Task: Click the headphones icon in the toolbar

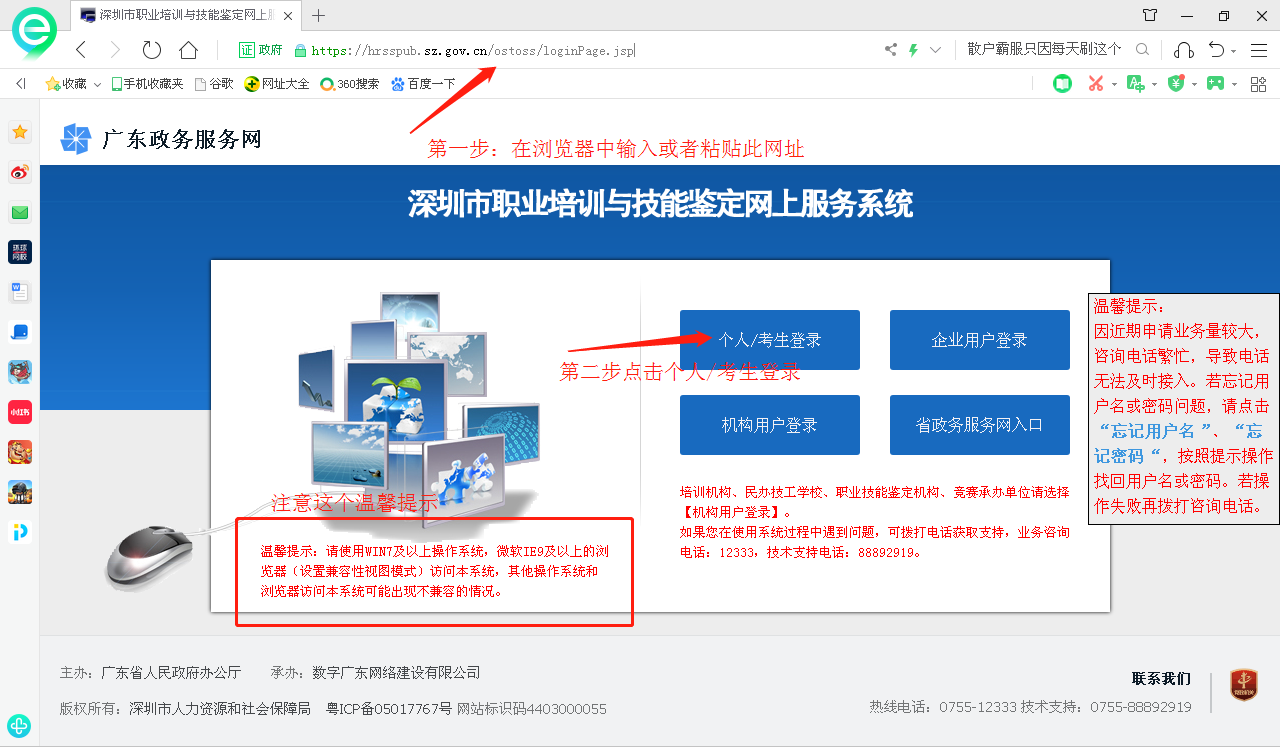Action: pos(1184,50)
